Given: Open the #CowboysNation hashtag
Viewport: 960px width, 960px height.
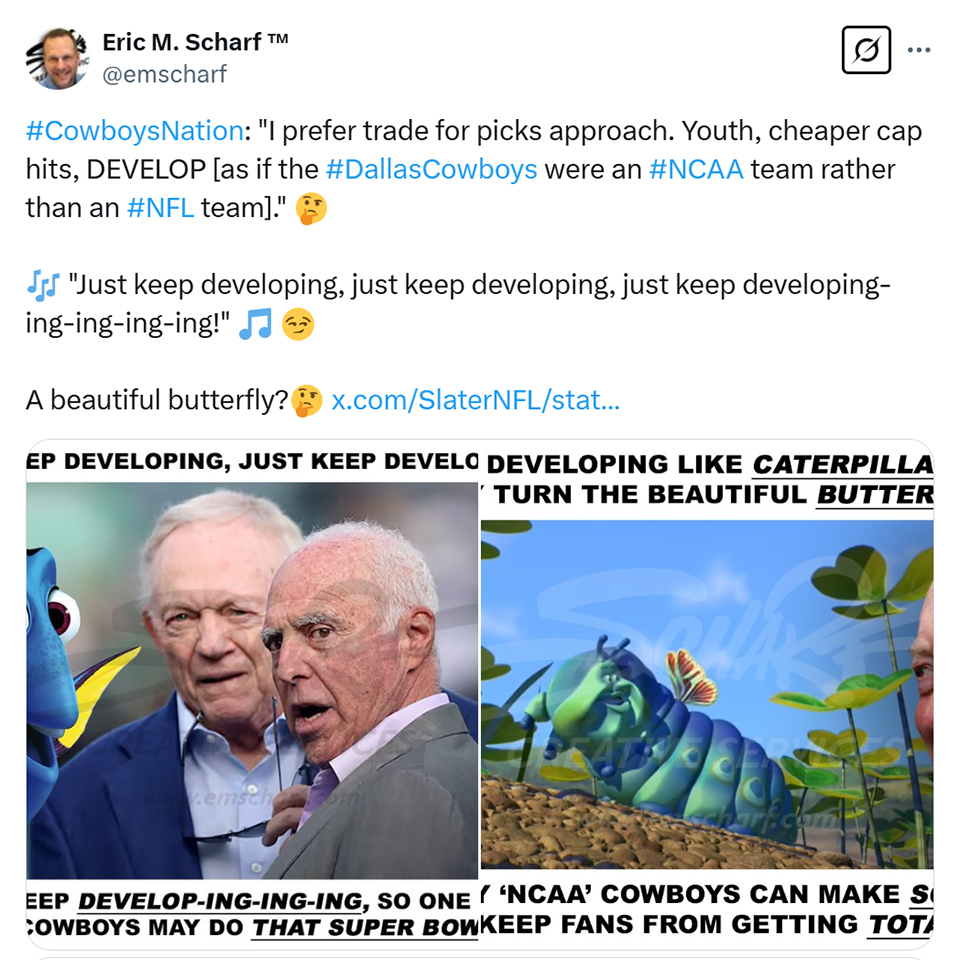Looking at the screenshot, I should pyautogui.click(x=135, y=131).
